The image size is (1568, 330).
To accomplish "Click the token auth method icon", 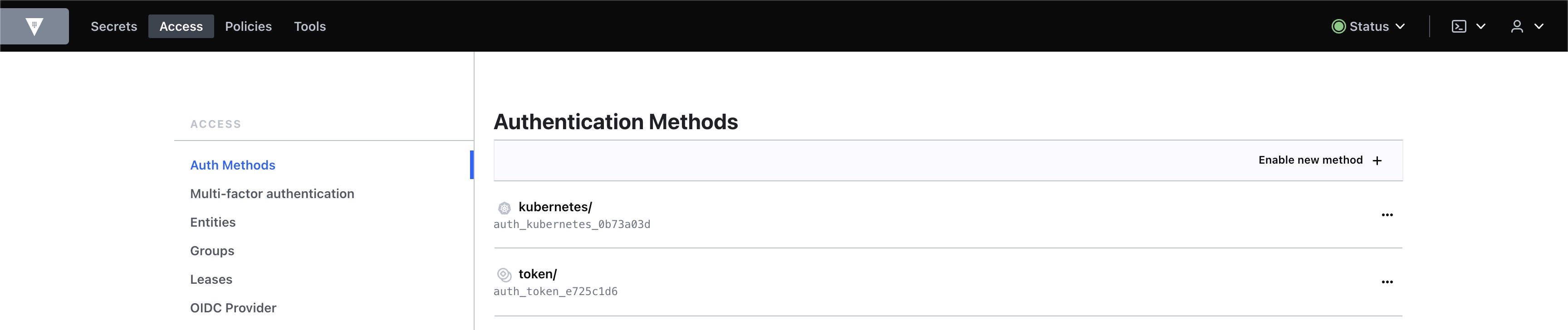I will point(504,275).
